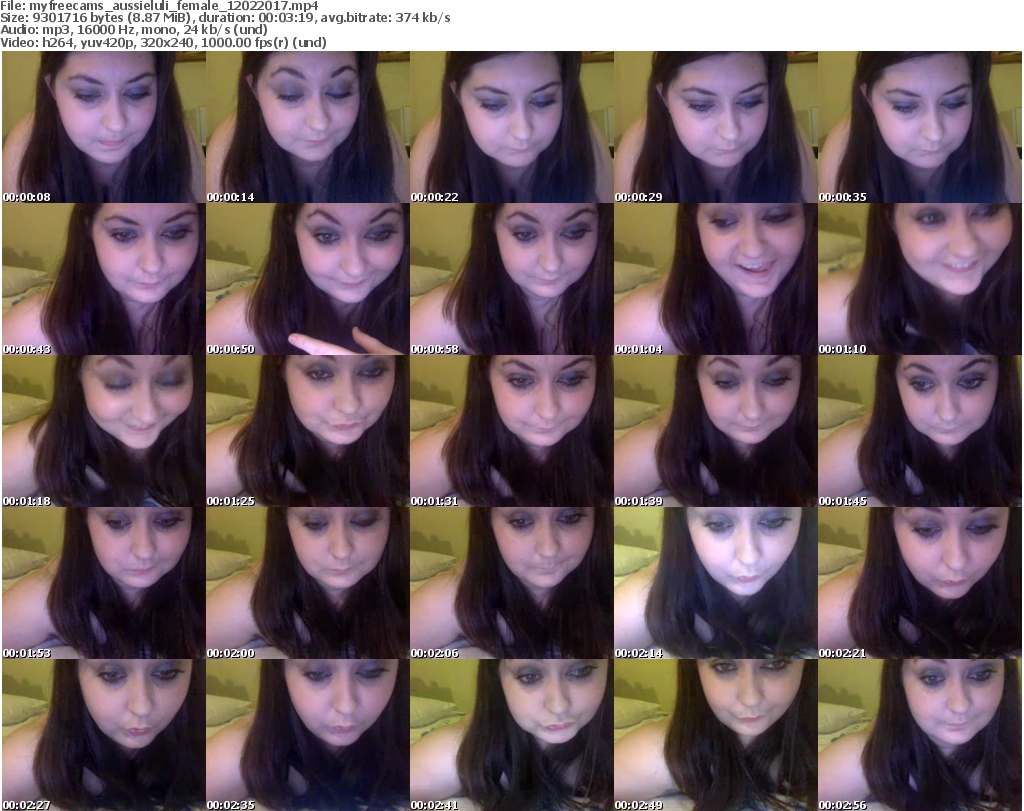Image resolution: width=1024 pixels, height=811 pixels.
Task: Pick the final frame at 00:02:56
Action: [x=920, y=735]
